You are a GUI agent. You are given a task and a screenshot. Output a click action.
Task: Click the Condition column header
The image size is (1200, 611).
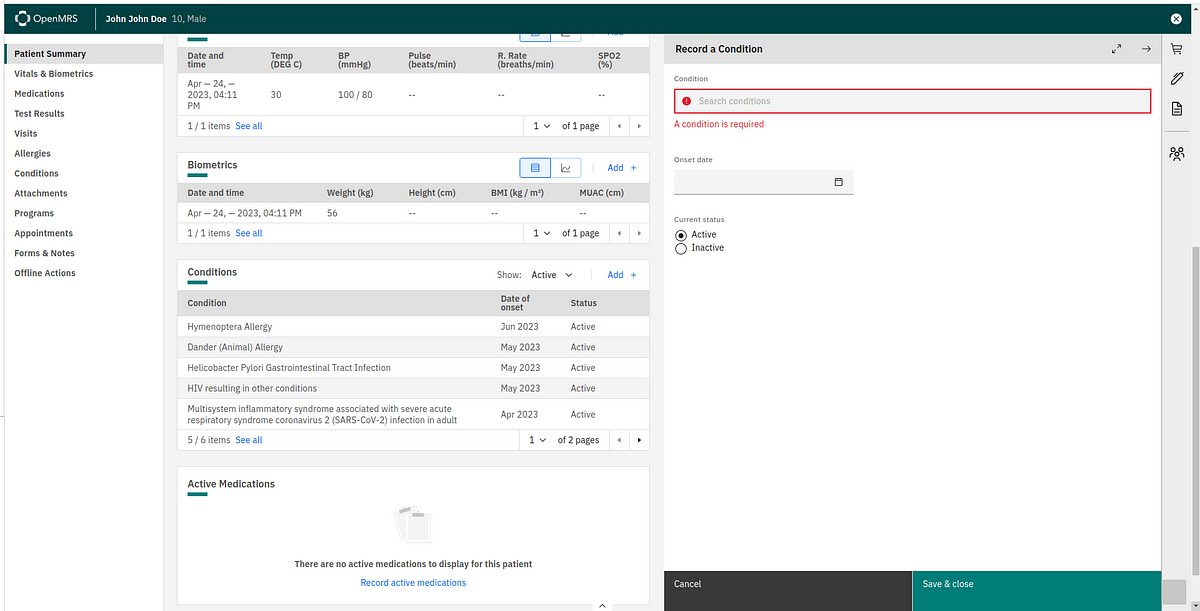click(207, 303)
